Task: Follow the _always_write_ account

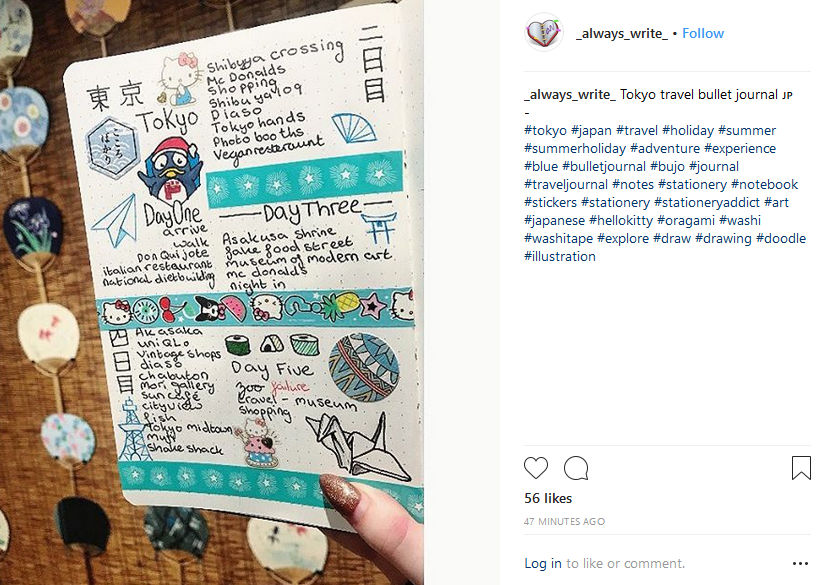Action: click(703, 33)
